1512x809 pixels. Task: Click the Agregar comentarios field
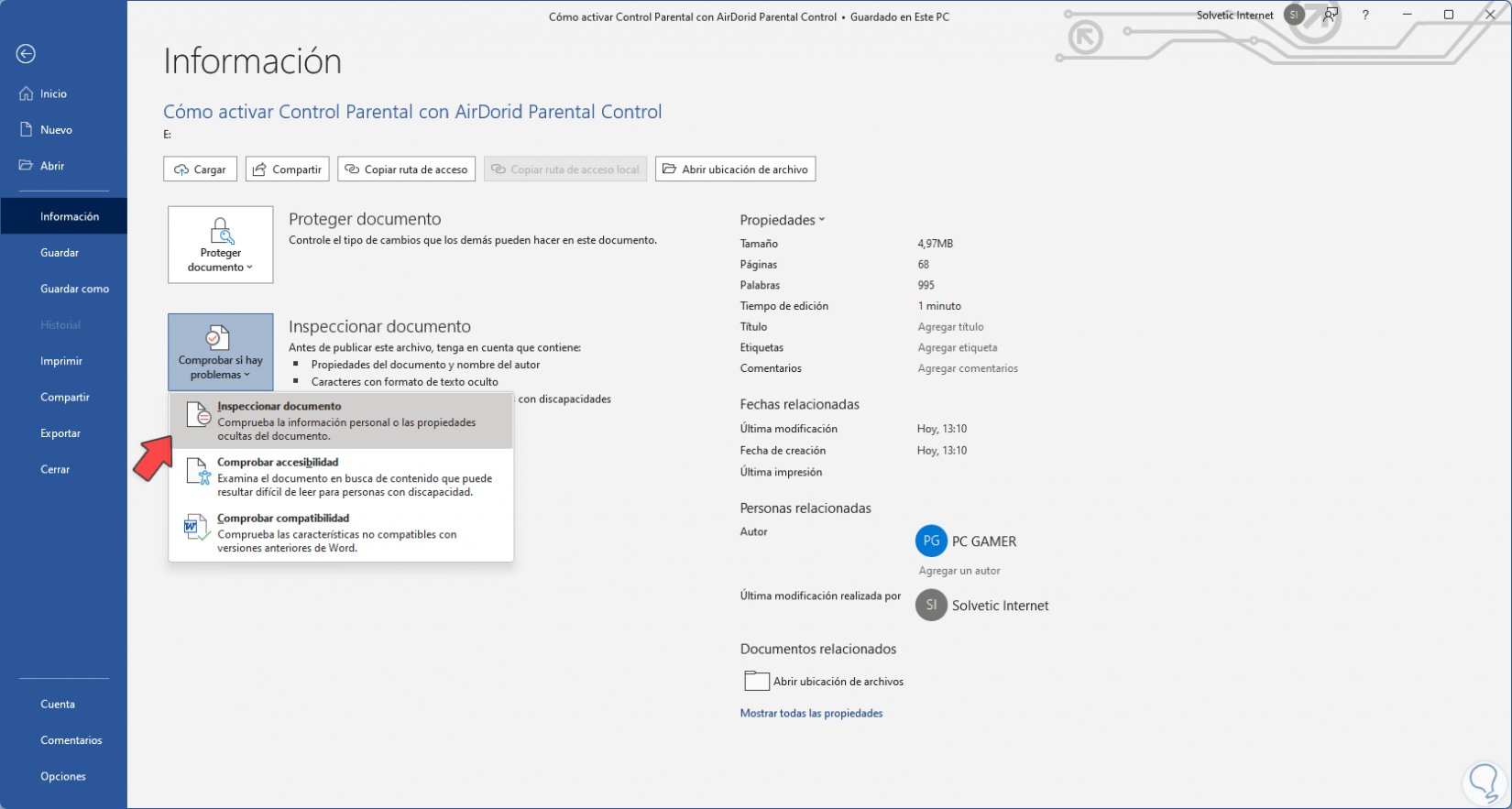(x=968, y=368)
